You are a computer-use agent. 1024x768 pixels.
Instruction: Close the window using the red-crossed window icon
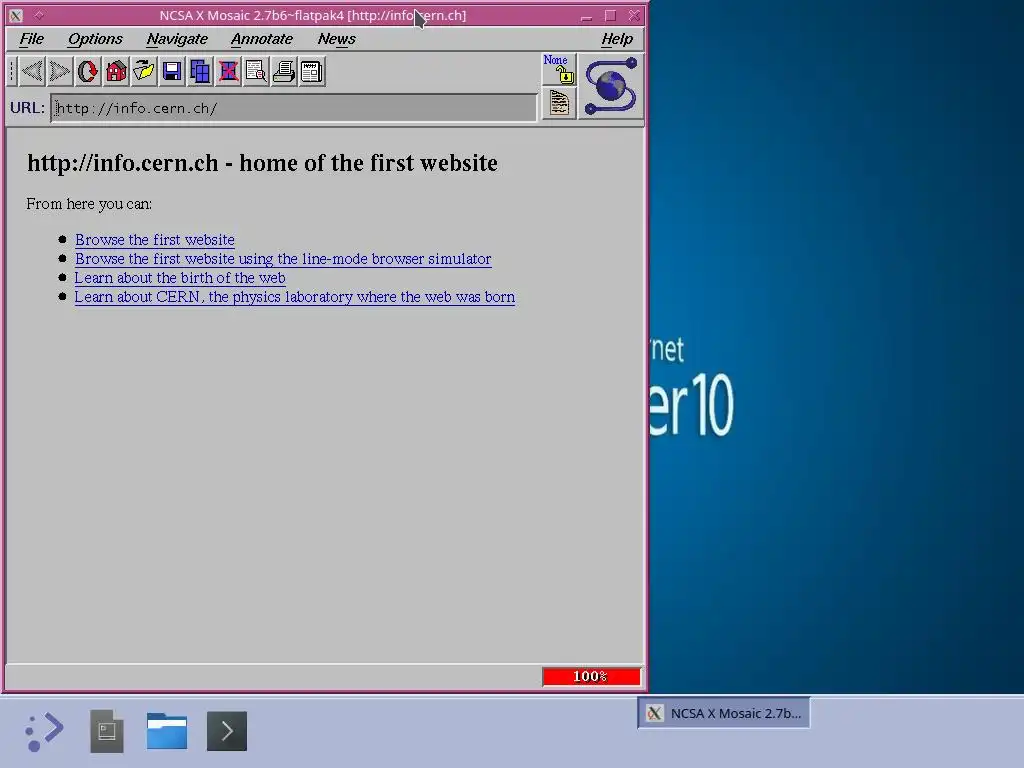pyautogui.click(x=228, y=71)
